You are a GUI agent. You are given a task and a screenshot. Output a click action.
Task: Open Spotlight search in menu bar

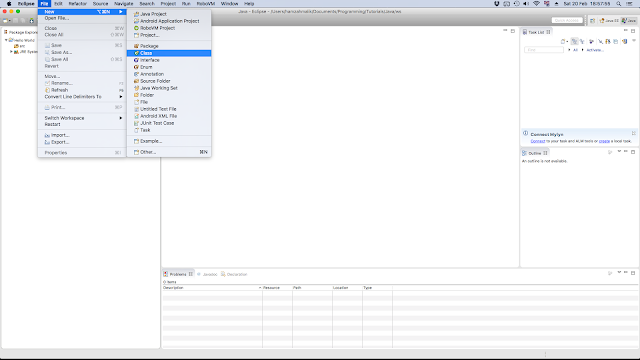click(x=619, y=4)
